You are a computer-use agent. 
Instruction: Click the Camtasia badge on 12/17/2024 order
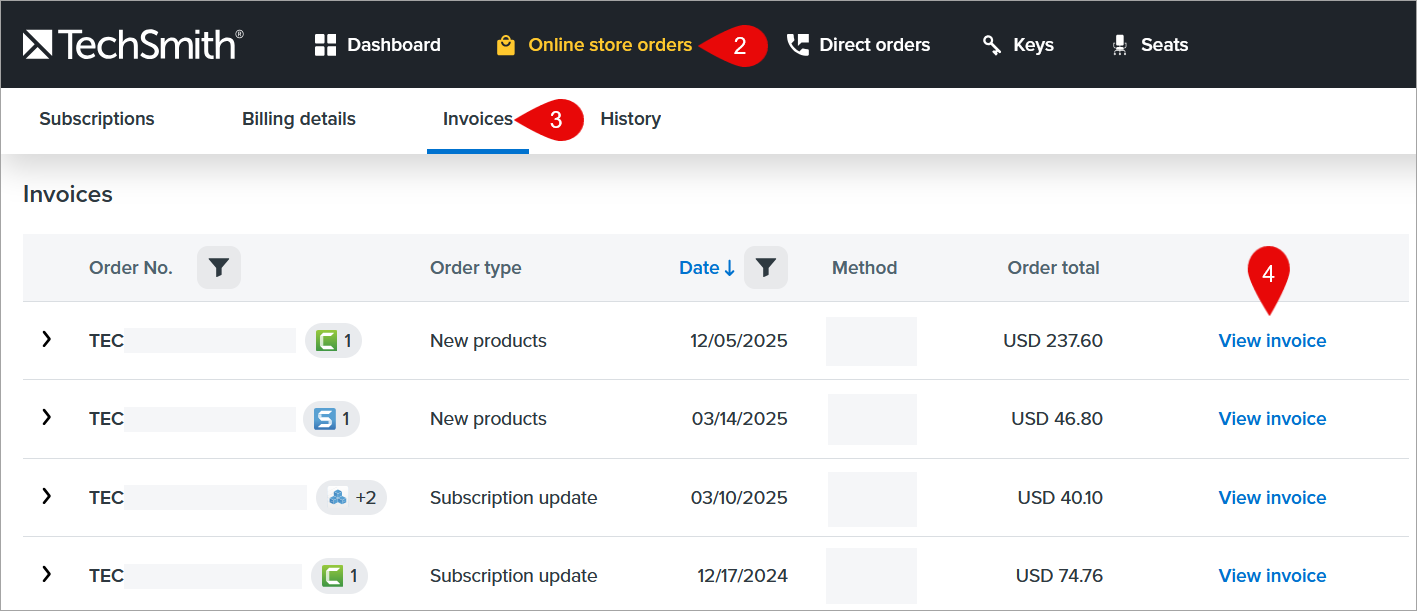coord(339,576)
